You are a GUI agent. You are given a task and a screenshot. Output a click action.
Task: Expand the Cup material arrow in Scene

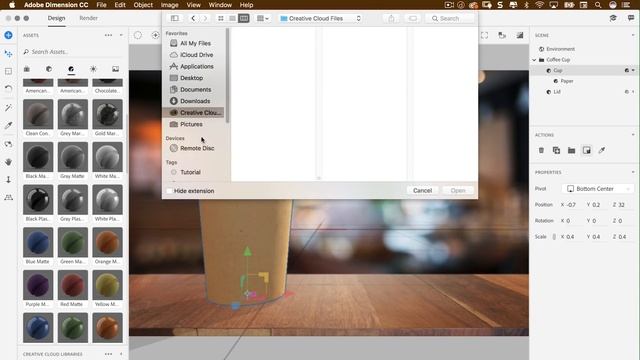coord(633,70)
